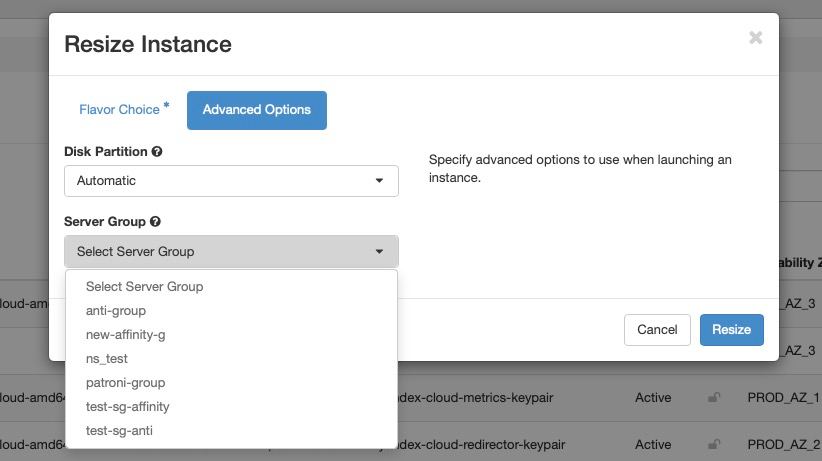Click the lock icon in the PROD_AZ_1 row

click(x=713, y=398)
